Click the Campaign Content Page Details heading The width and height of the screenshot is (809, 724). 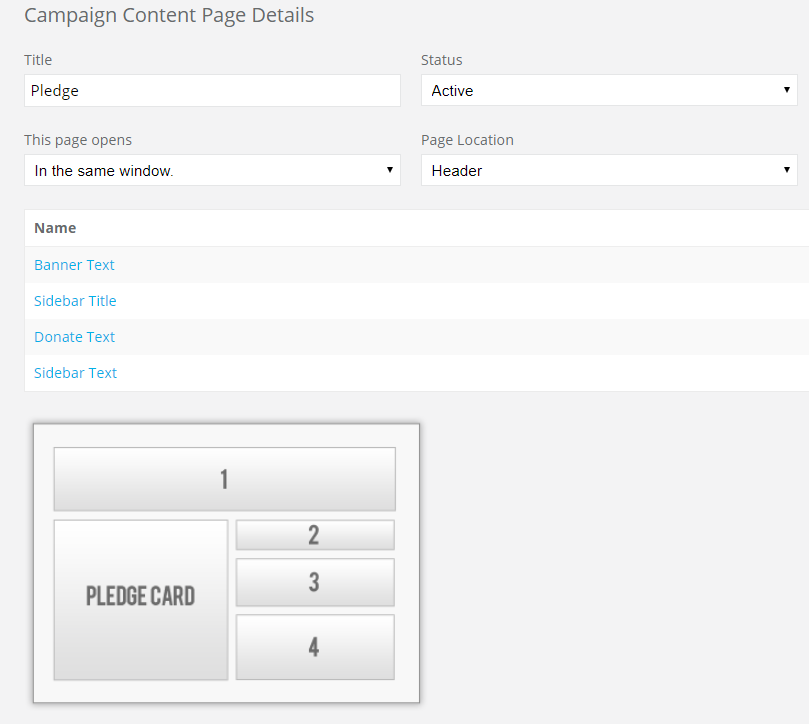(169, 15)
